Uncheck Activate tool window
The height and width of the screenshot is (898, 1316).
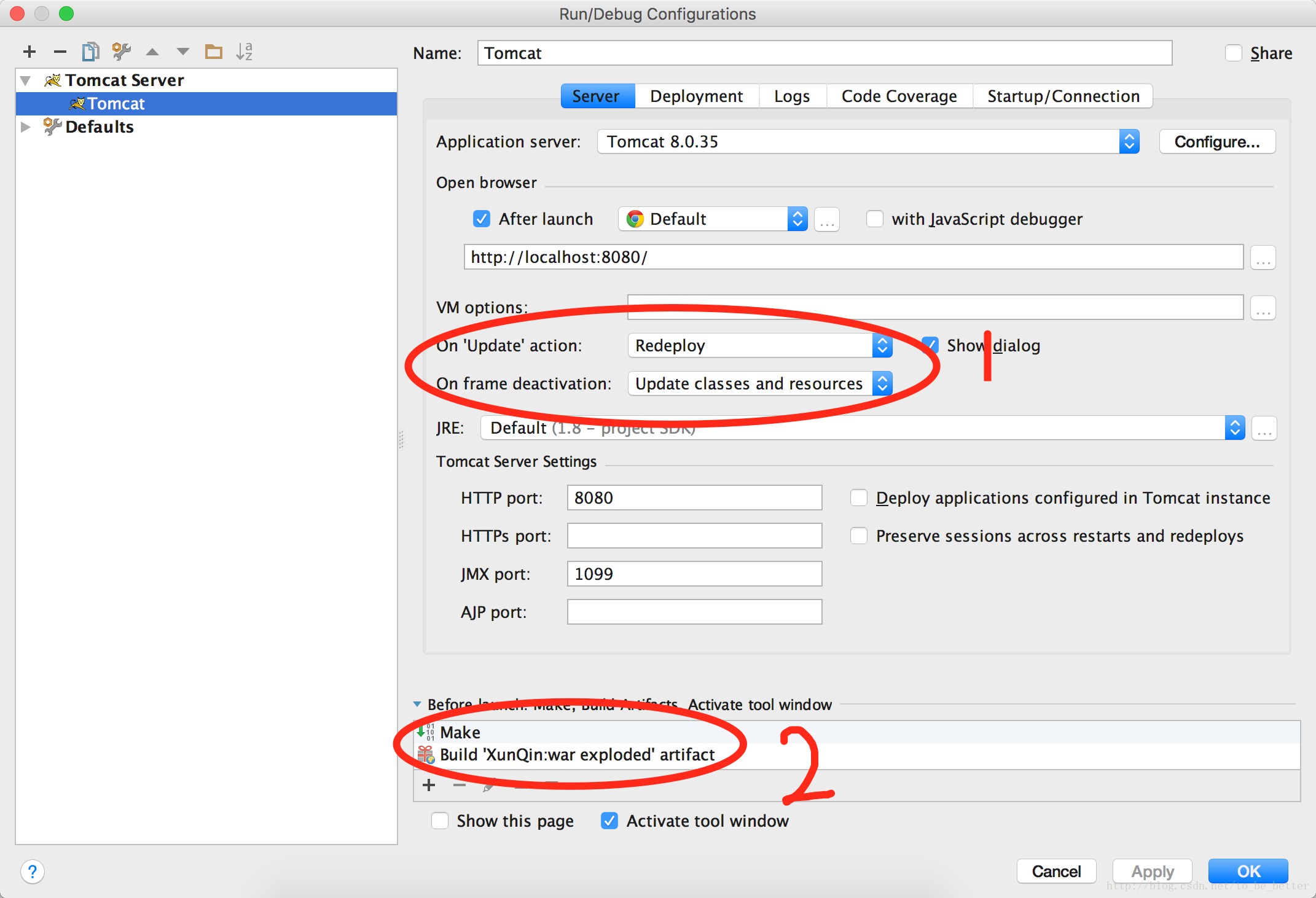(609, 821)
